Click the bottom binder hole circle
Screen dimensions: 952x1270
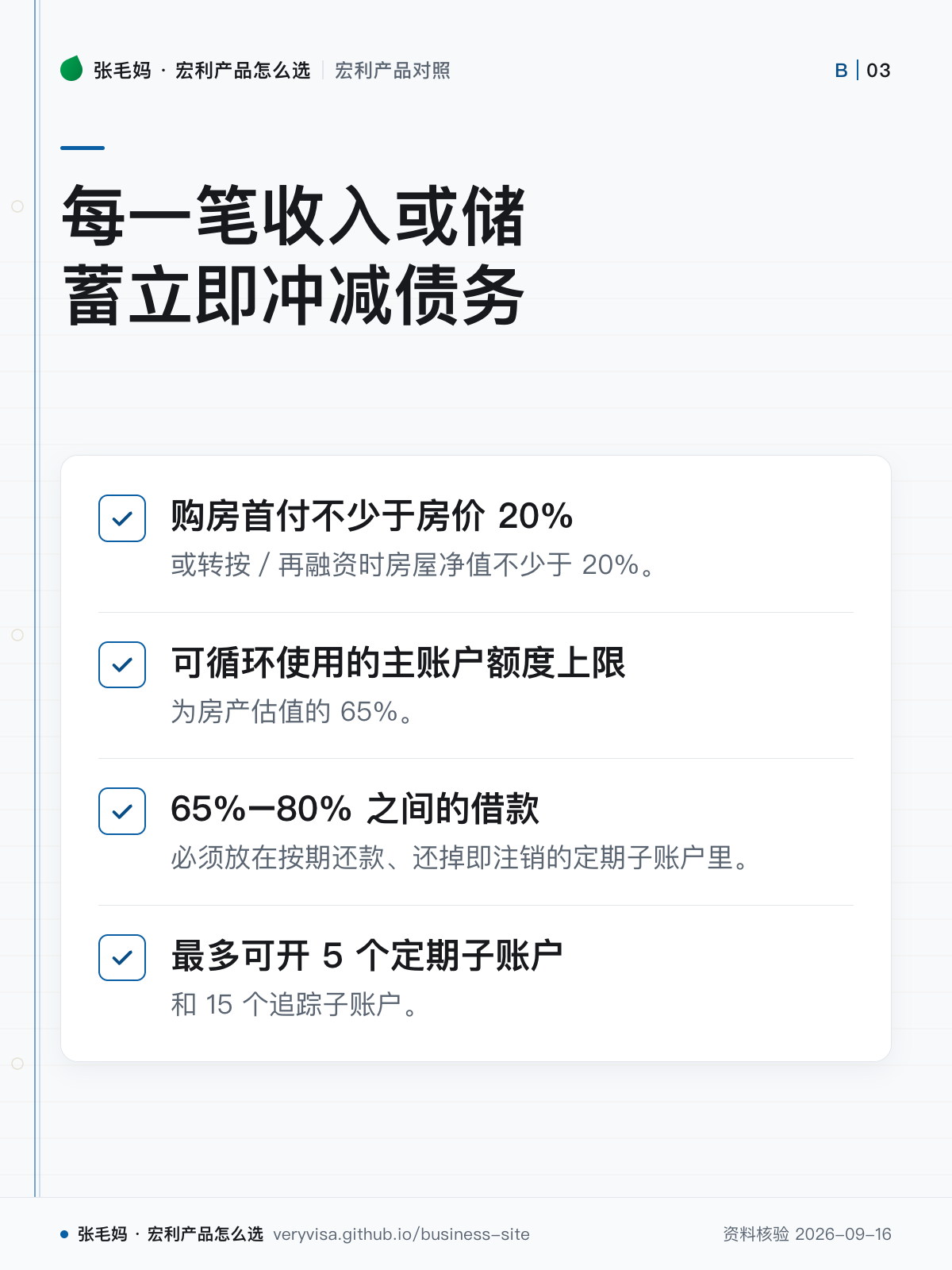17,1064
